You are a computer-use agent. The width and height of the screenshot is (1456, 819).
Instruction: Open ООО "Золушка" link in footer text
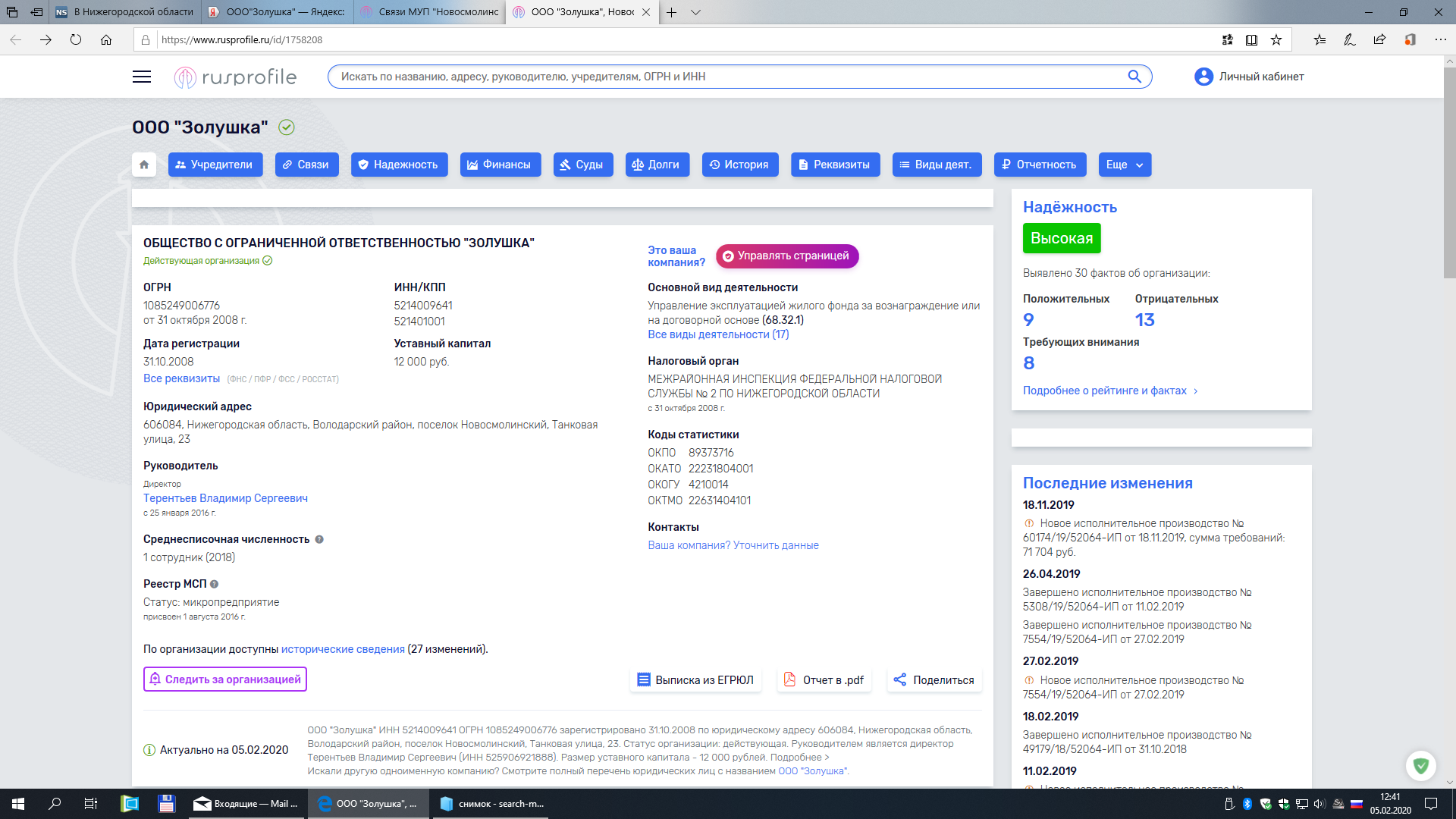point(813,771)
